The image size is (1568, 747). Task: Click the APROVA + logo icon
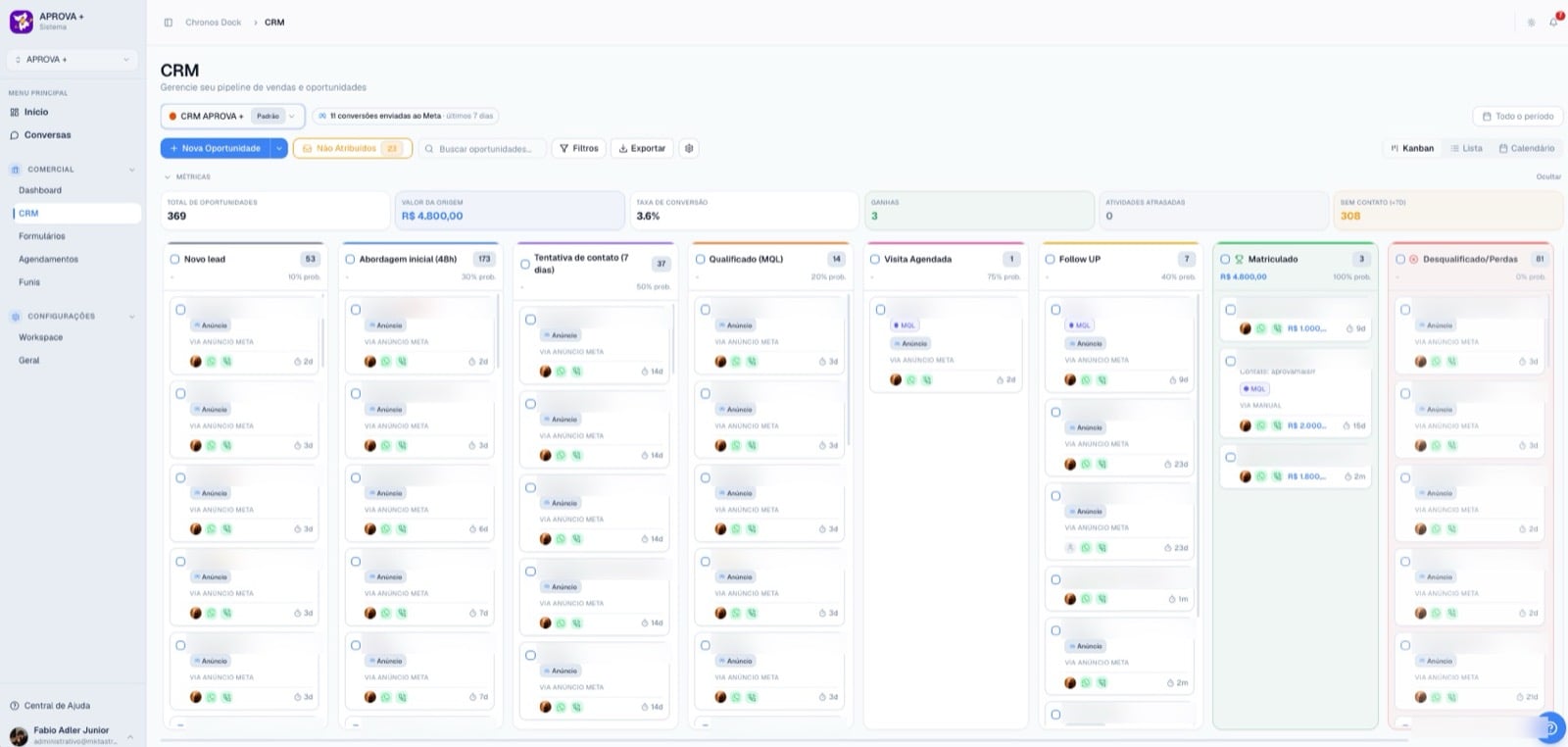pyautogui.click(x=21, y=21)
